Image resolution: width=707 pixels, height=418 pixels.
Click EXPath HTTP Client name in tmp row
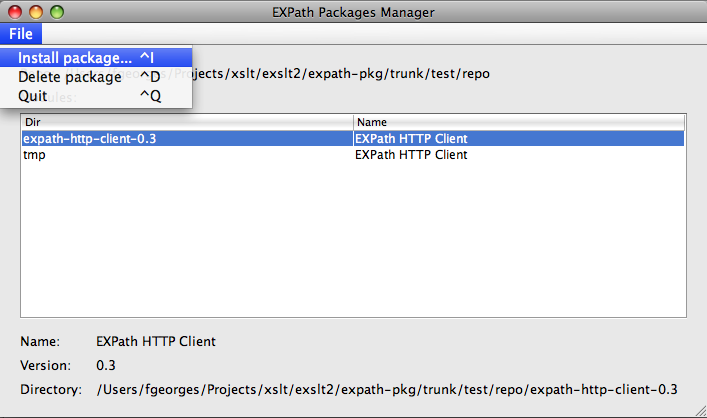pyautogui.click(x=411, y=155)
